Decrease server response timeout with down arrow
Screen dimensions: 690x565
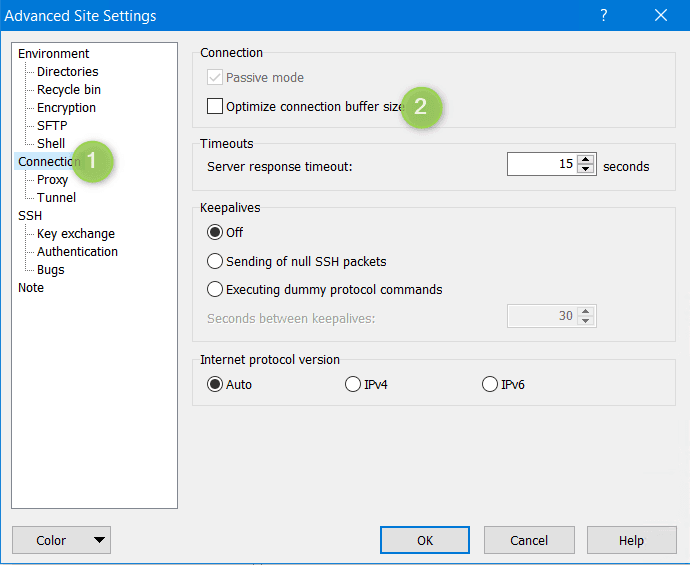pyautogui.click(x=586, y=170)
